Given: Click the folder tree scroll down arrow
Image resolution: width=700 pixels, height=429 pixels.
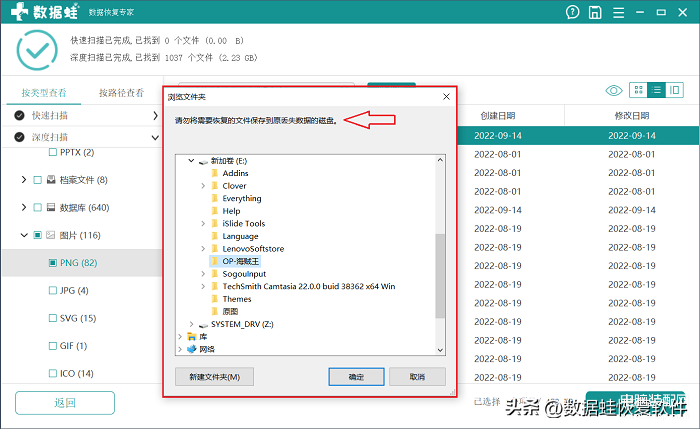Looking at the screenshot, I should point(440,350).
